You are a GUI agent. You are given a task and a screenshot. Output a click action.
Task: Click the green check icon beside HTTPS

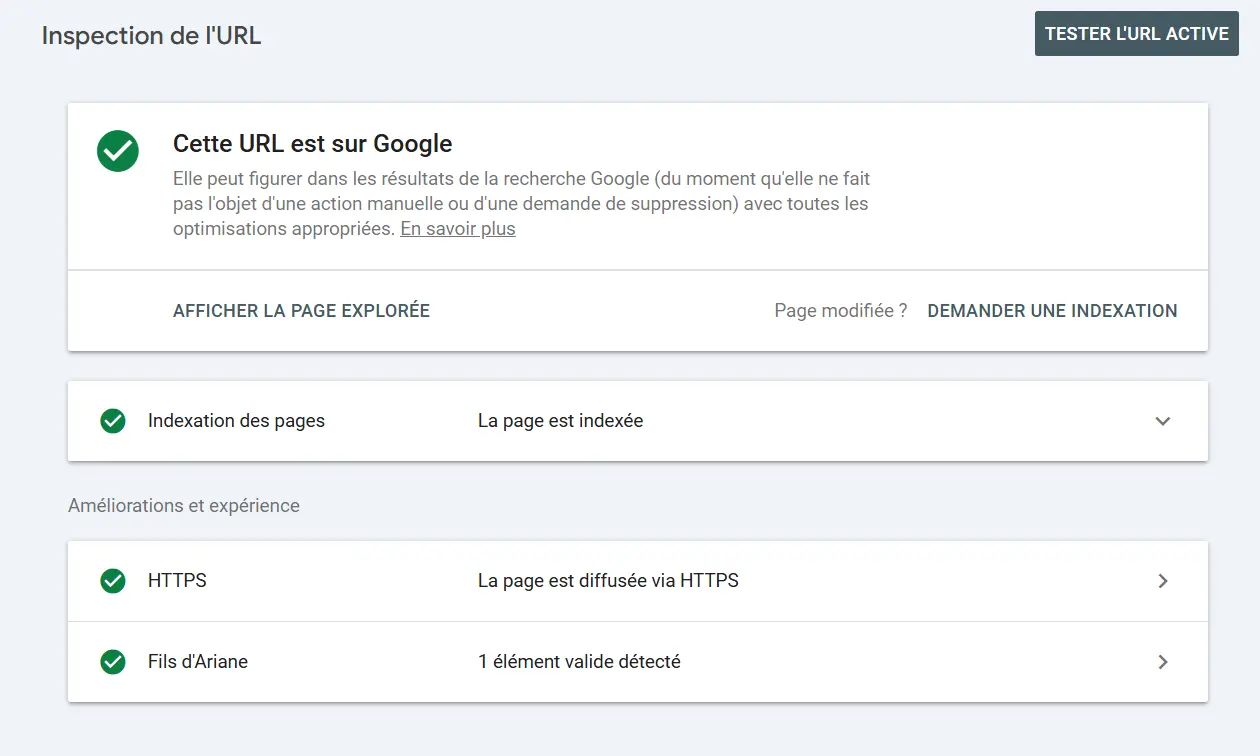(x=113, y=580)
